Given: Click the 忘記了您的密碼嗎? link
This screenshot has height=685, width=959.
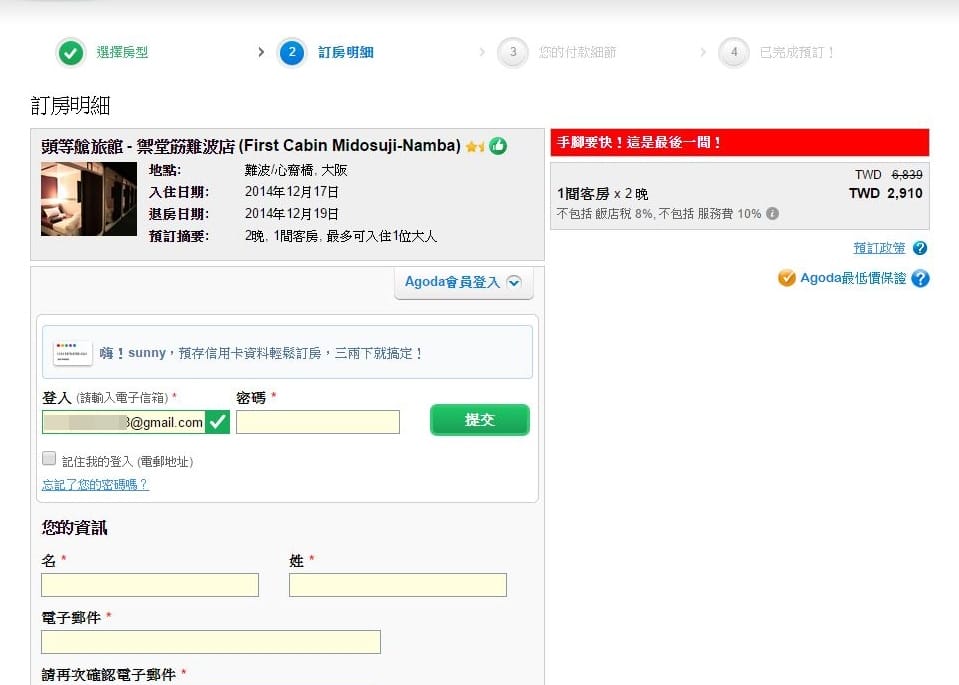Looking at the screenshot, I should coord(95,485).
